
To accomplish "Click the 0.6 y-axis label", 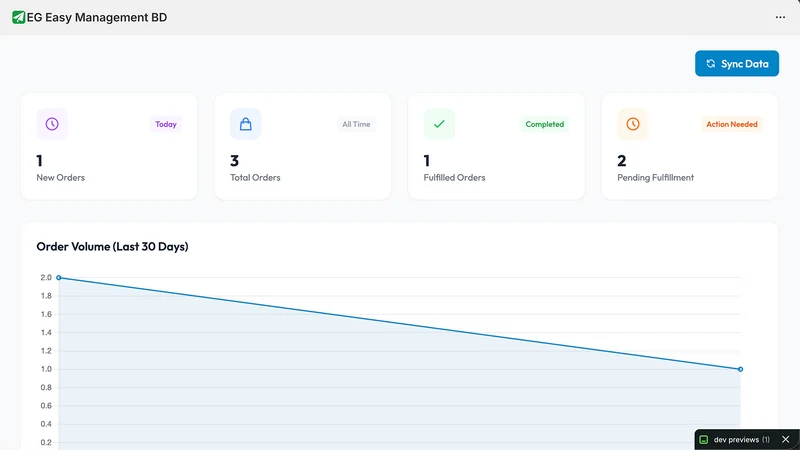I will (x=46, y=406).
